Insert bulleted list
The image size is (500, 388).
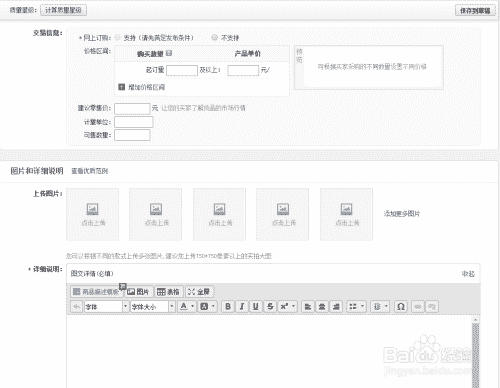coord(353,306)
